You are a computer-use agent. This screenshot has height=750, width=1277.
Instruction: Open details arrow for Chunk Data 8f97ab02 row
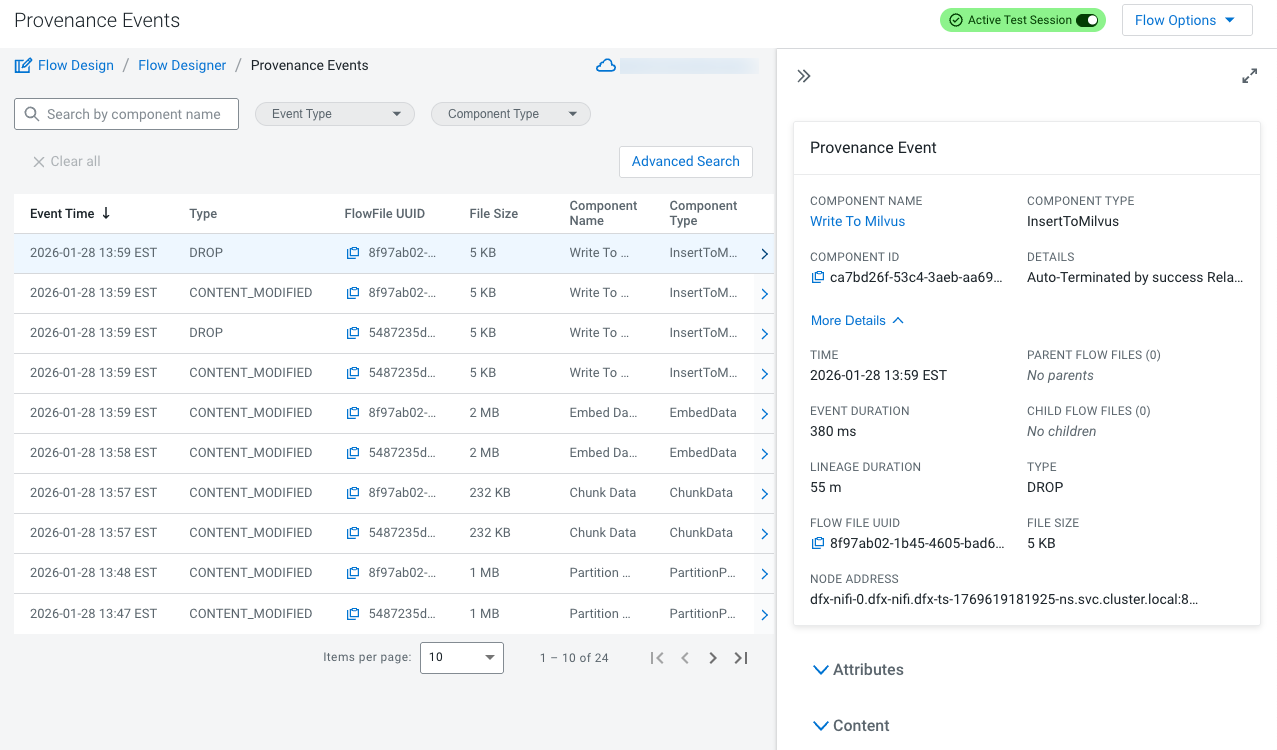click(764, 494)
